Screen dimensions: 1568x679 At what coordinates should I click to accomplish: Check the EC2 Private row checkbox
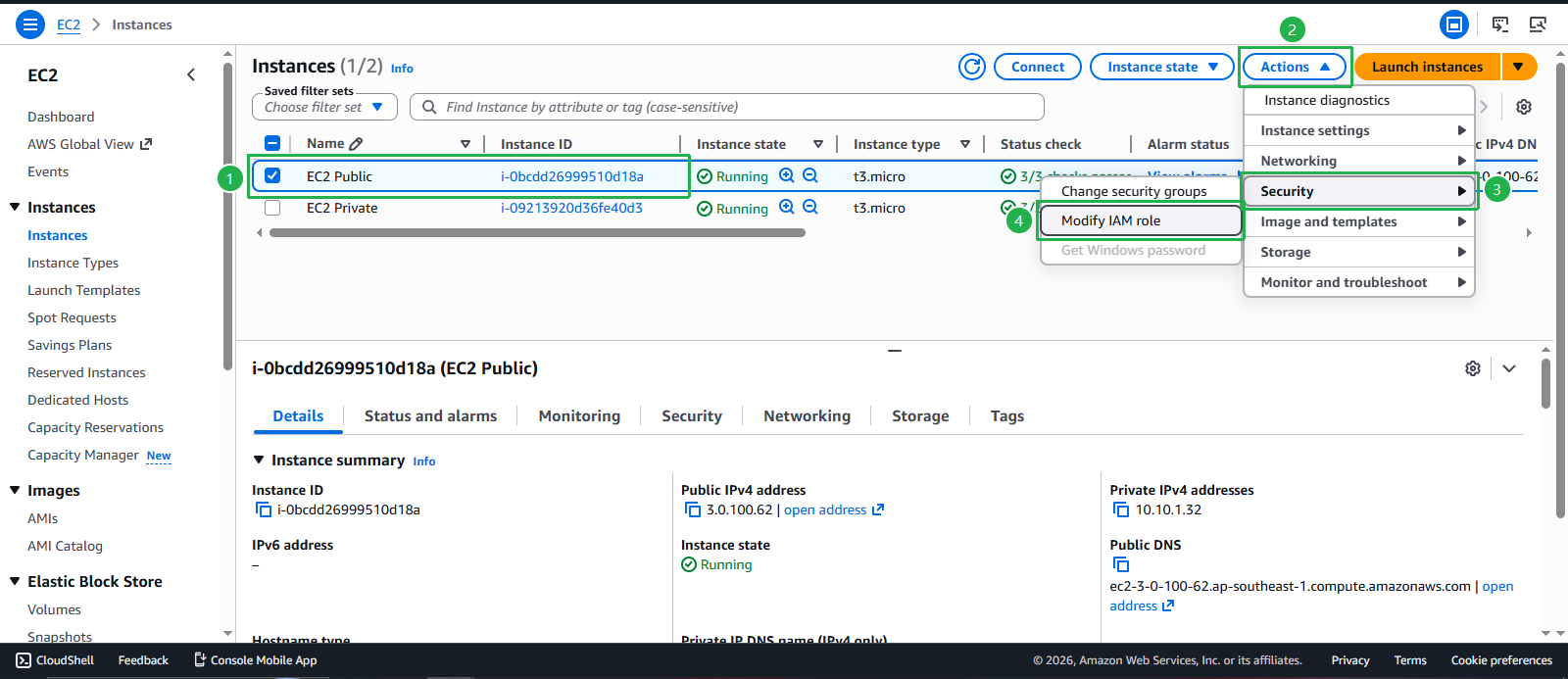point(272,208)
